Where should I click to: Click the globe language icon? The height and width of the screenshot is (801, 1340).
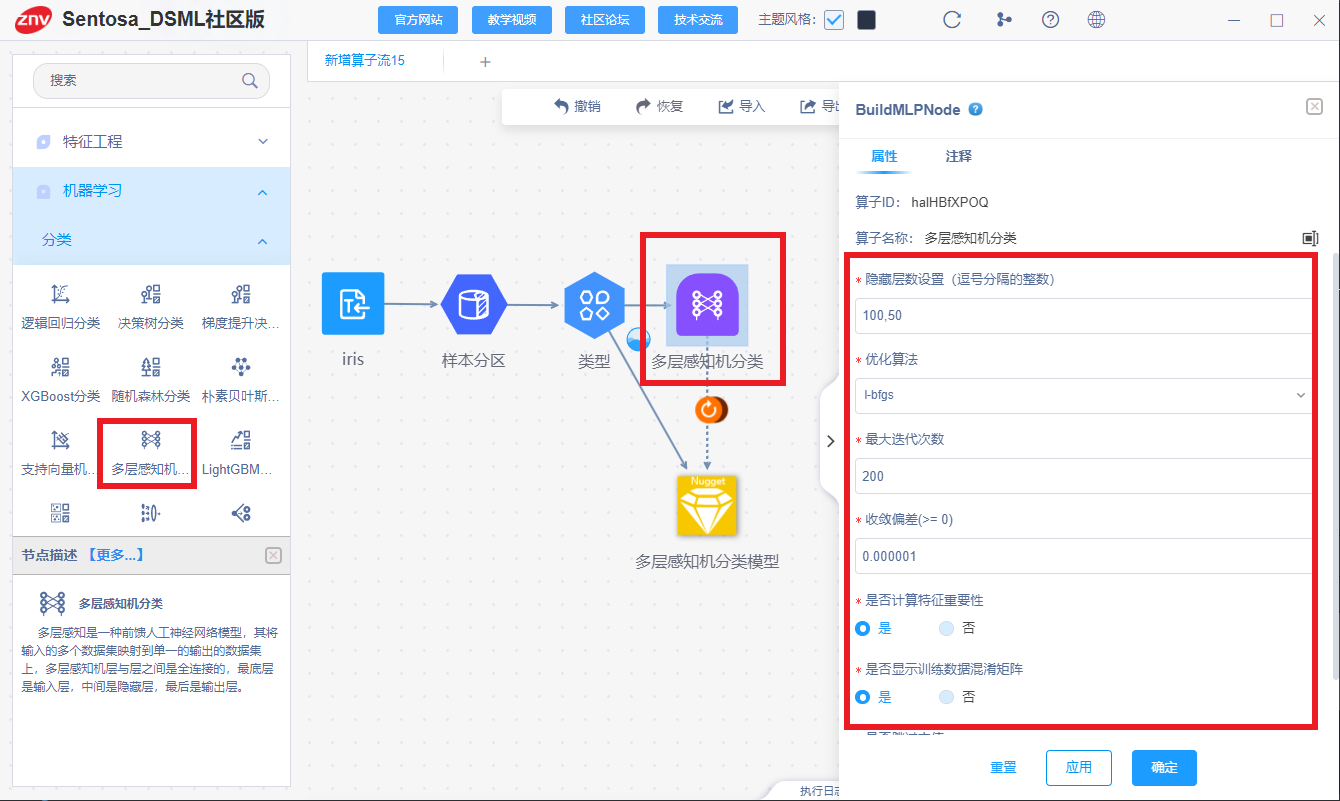(x=1097, y=20)
